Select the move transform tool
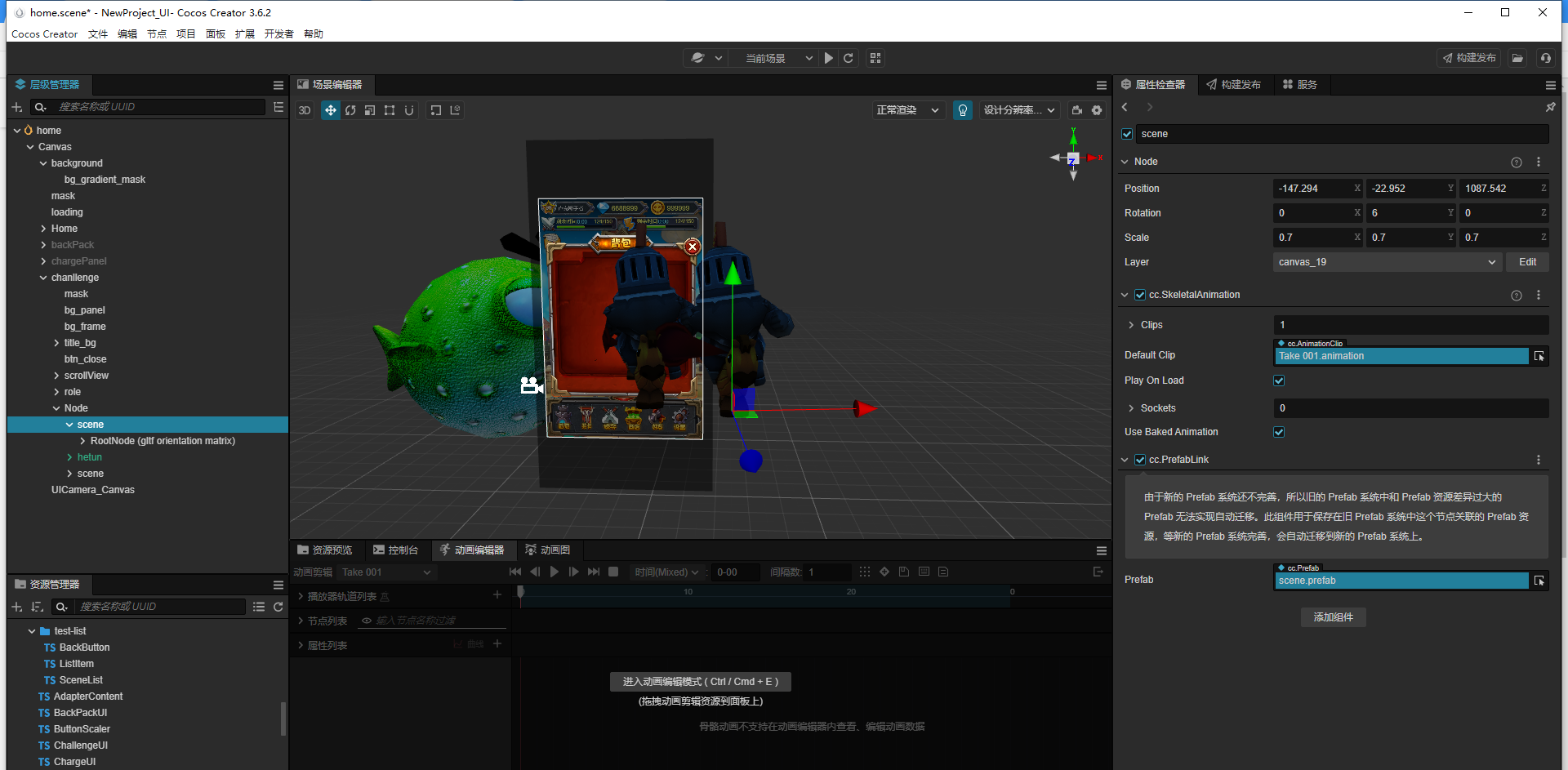 (x=331, y=110)
